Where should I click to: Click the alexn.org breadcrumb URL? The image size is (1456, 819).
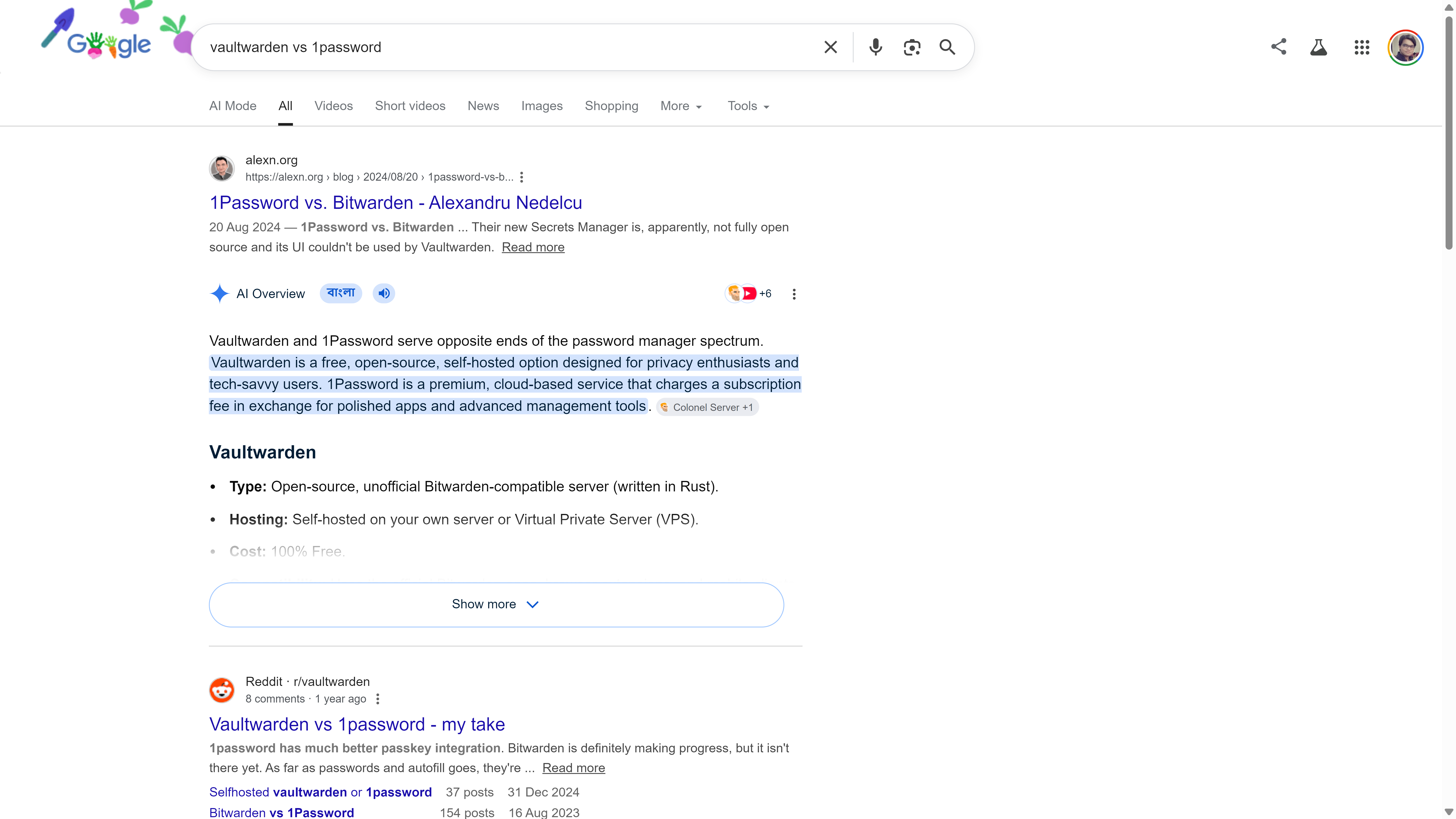pyautogui.click(x=379, y=177)
